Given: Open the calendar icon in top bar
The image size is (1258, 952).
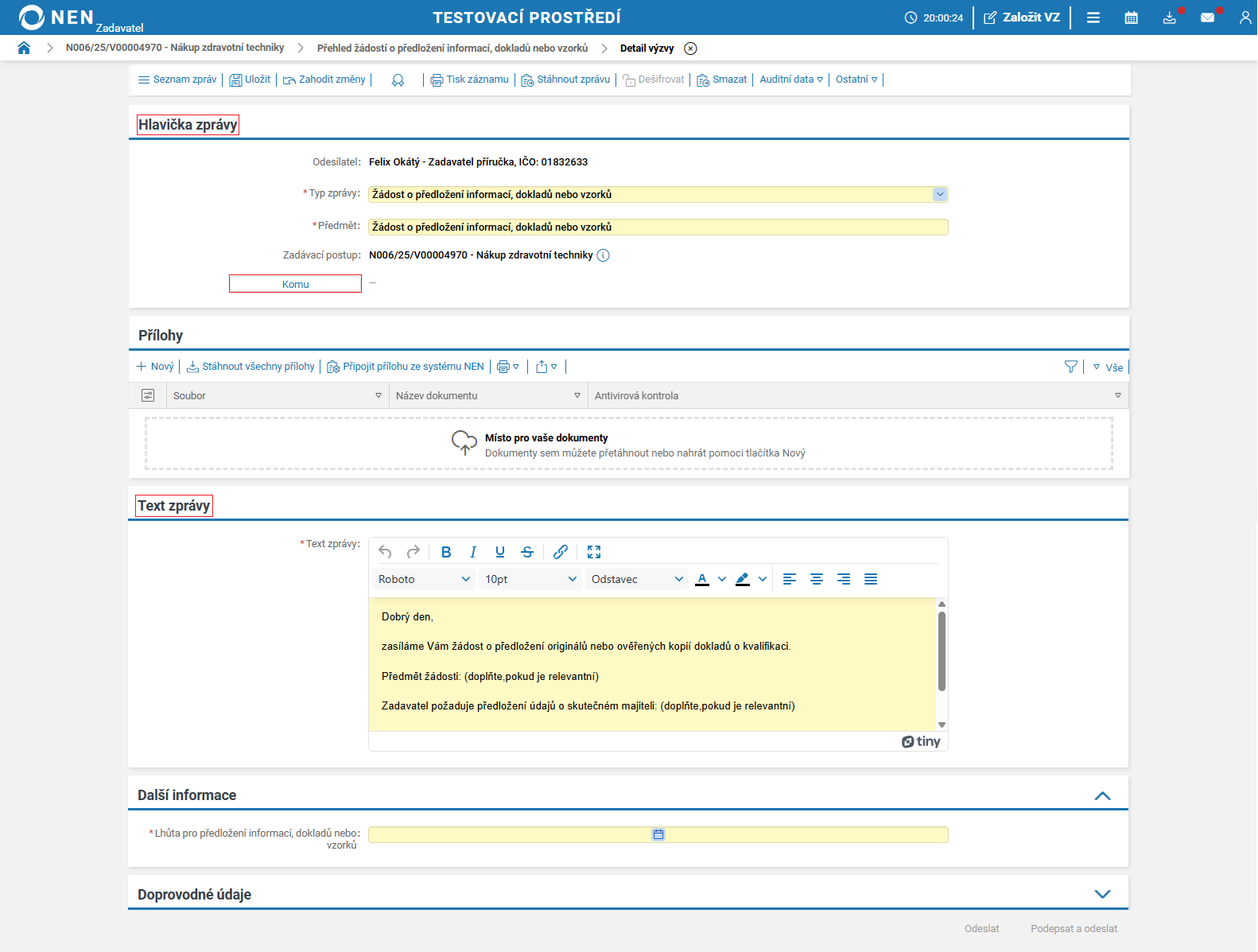Looking at the screenshot, I should point(1131,17).
